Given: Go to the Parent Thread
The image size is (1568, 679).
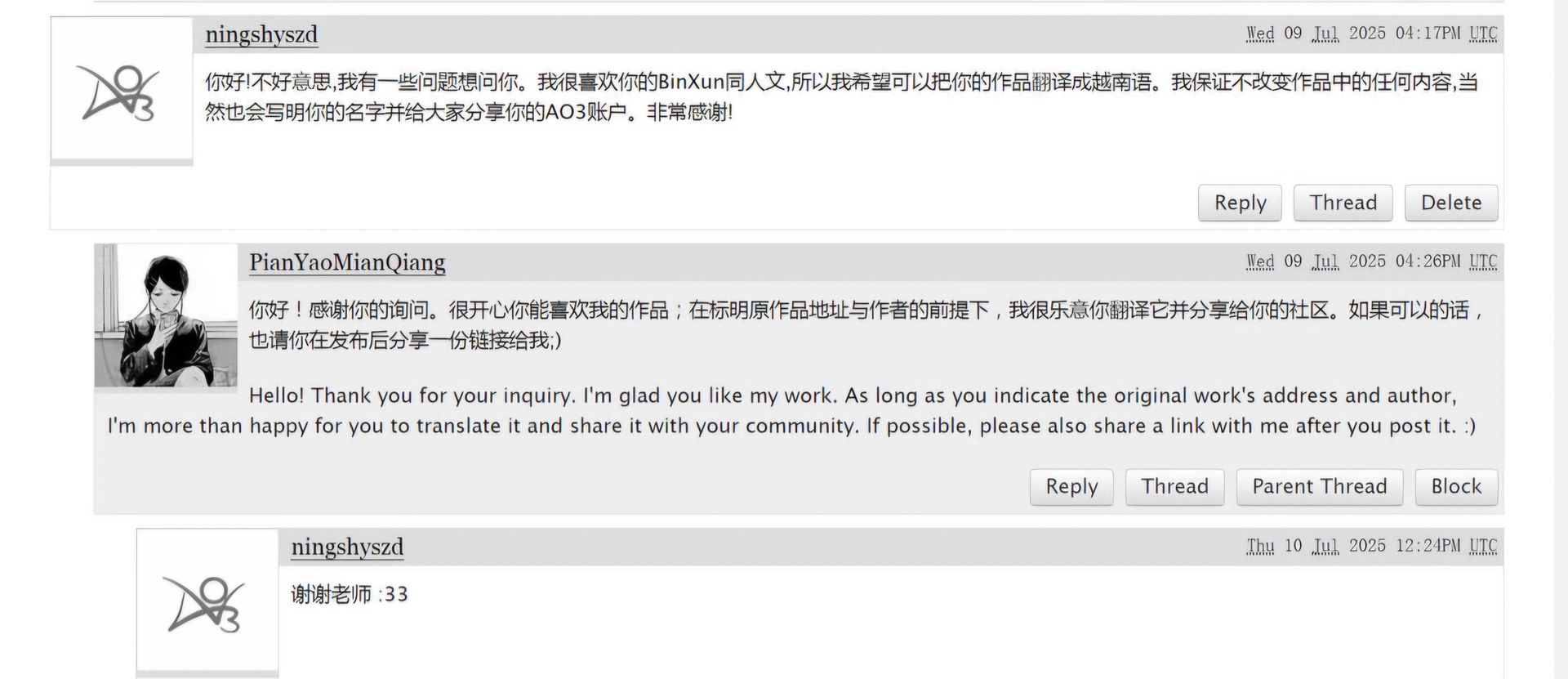Looking at the screenshot, I should pos(1319,487).
